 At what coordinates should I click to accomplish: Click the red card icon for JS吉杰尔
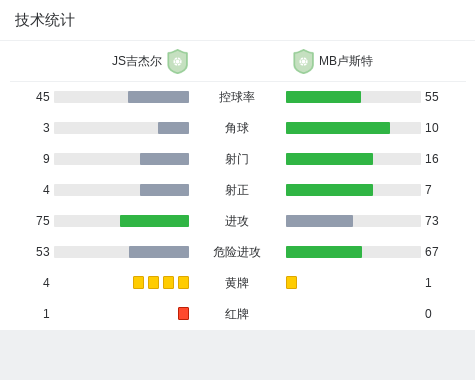tap(183, 313)
